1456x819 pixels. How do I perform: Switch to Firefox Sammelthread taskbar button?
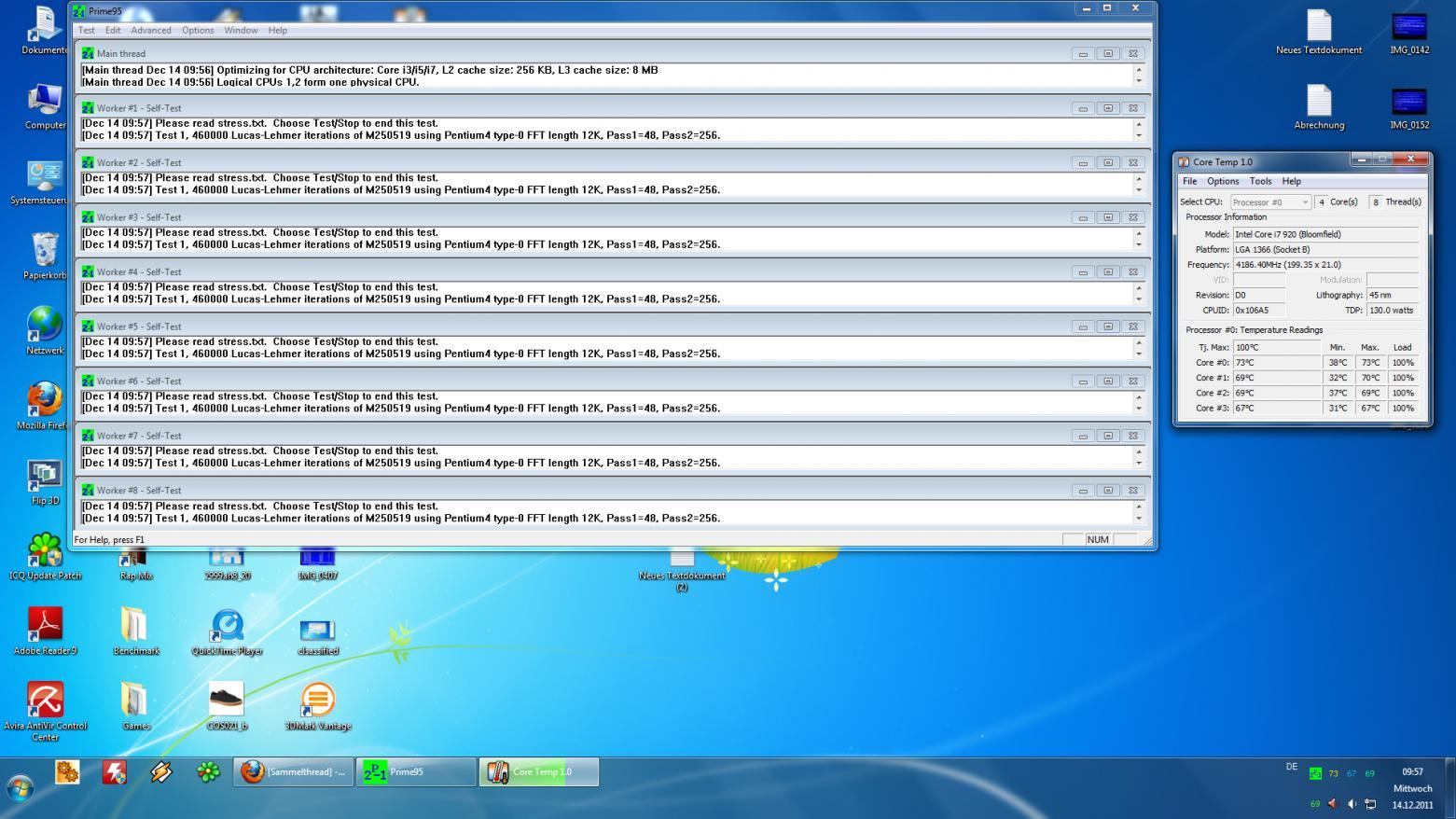293,771
